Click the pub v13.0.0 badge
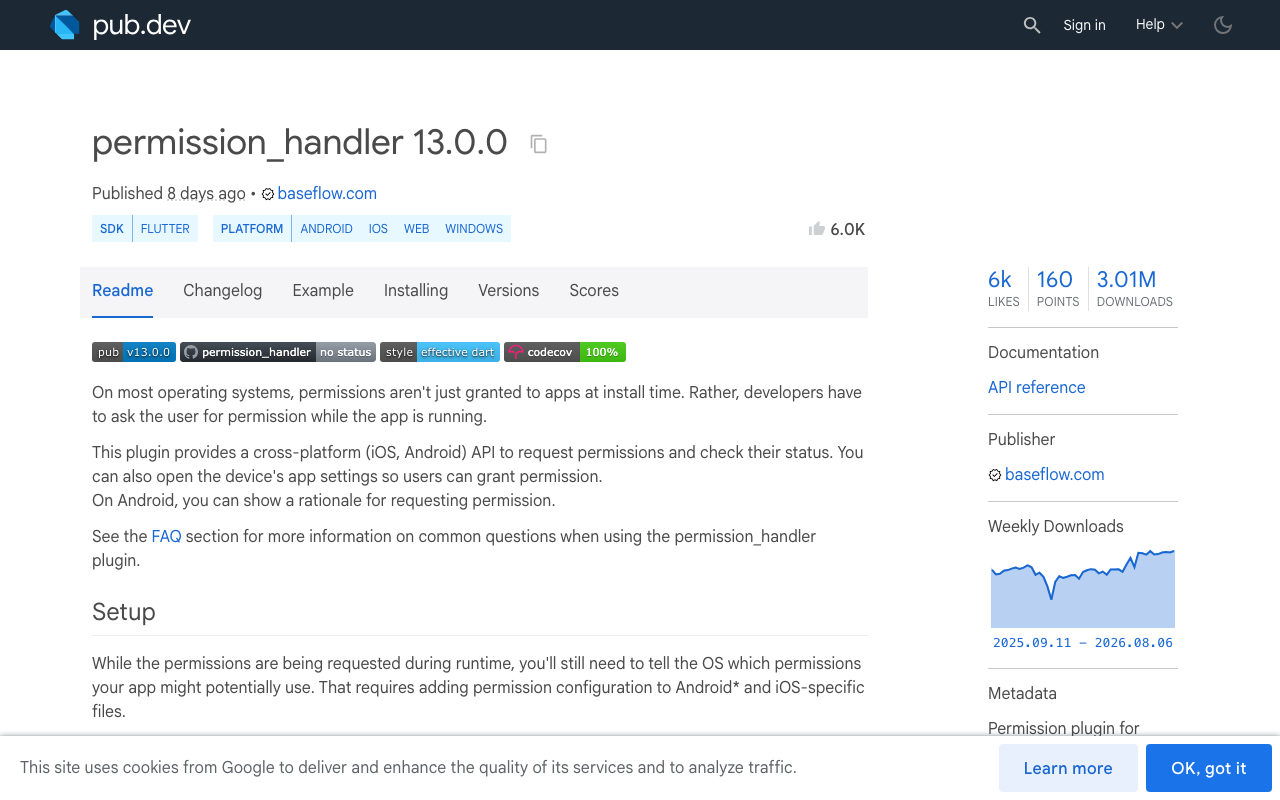The height and width of the screenshot is (800, 1280). click(134, 352)
